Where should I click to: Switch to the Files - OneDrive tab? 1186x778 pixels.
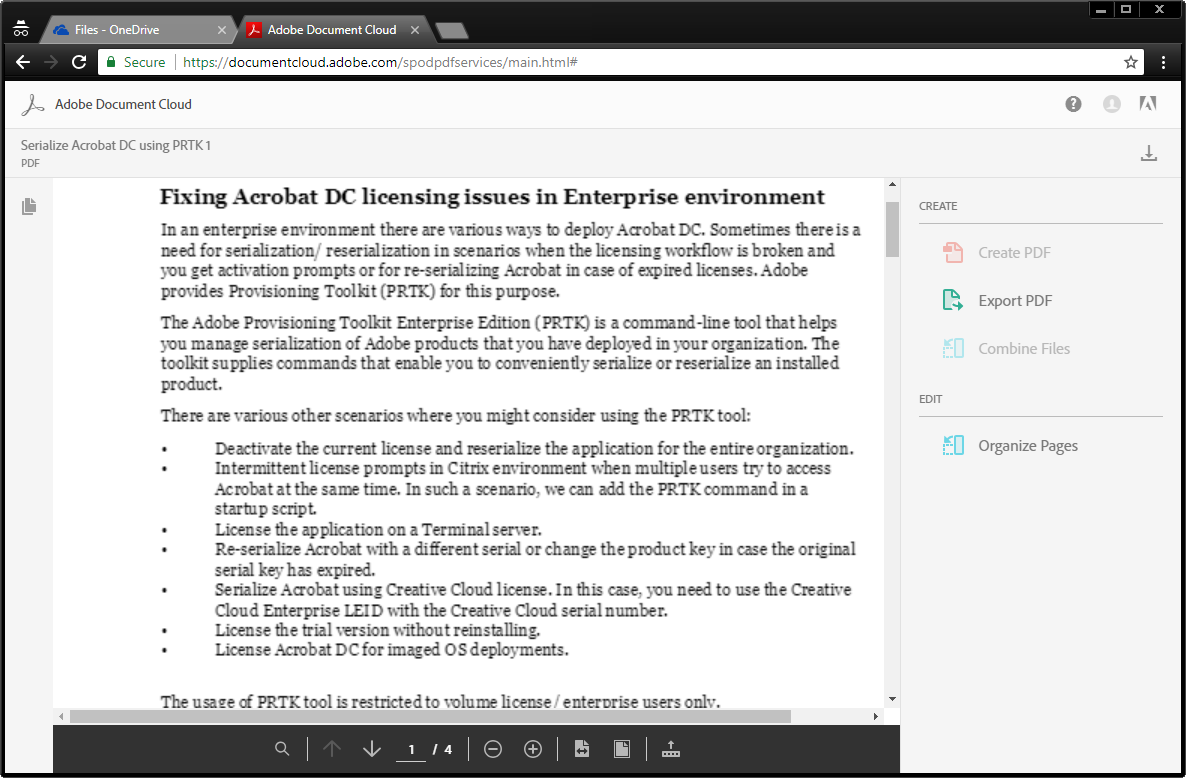(136, 29)
